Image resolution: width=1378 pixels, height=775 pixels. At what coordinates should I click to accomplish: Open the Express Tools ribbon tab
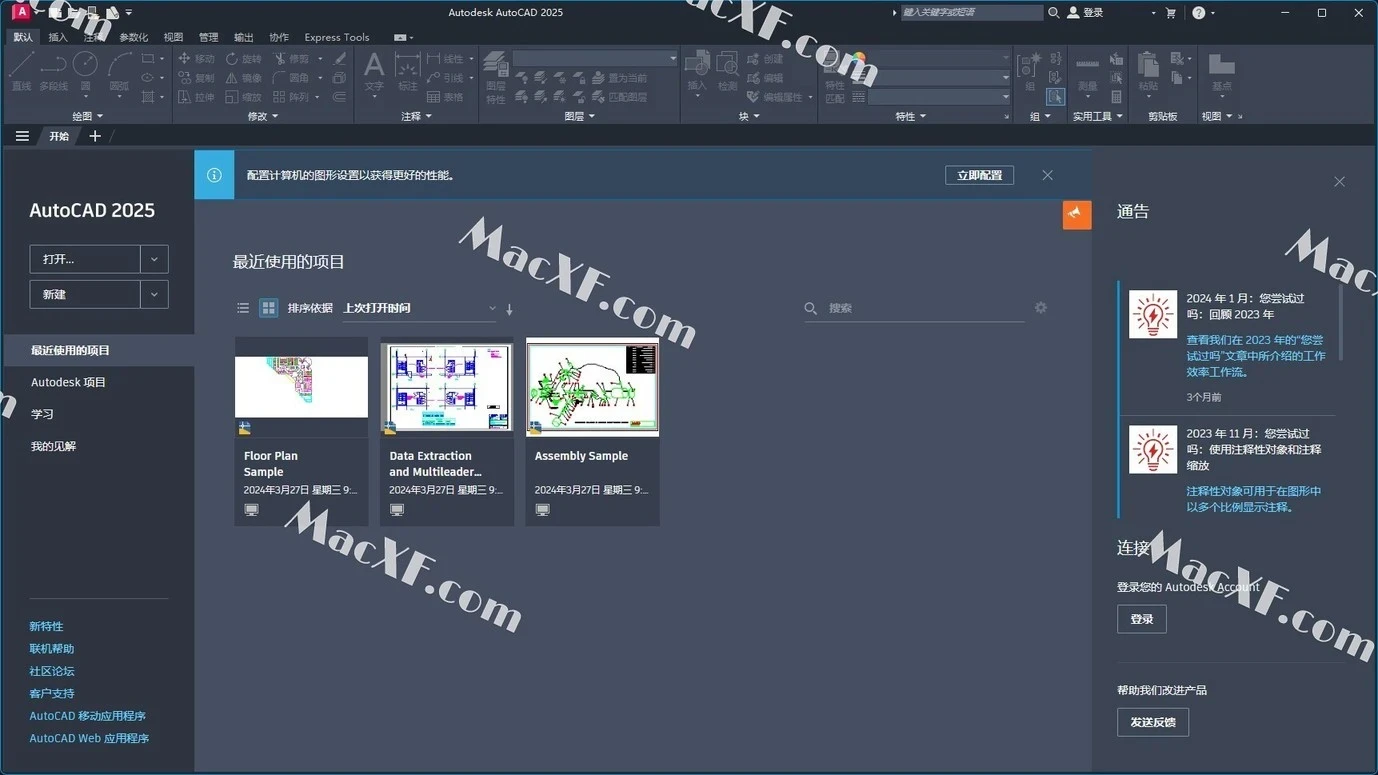click(337, 37)
